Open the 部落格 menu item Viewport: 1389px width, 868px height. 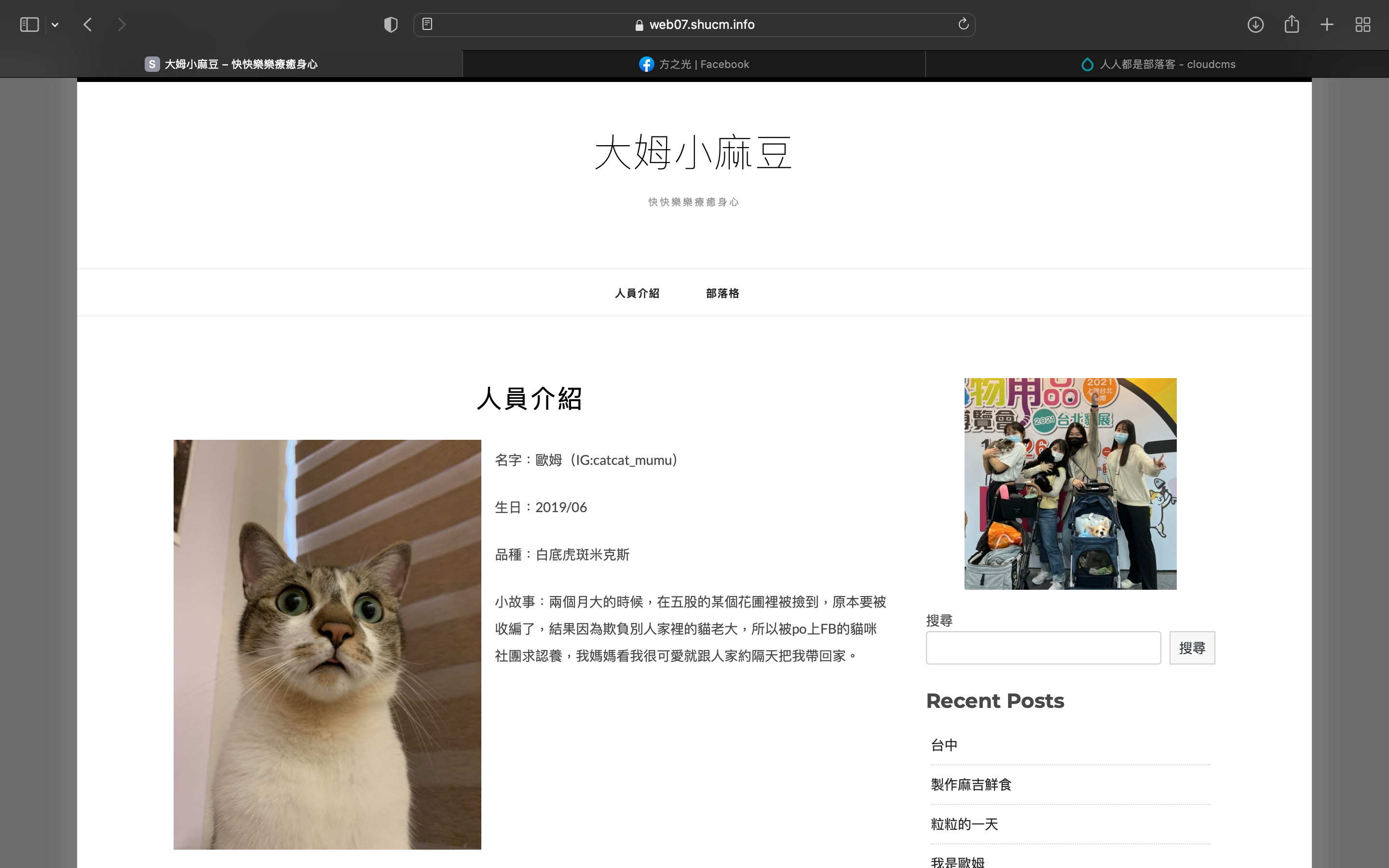click(722, 293)
